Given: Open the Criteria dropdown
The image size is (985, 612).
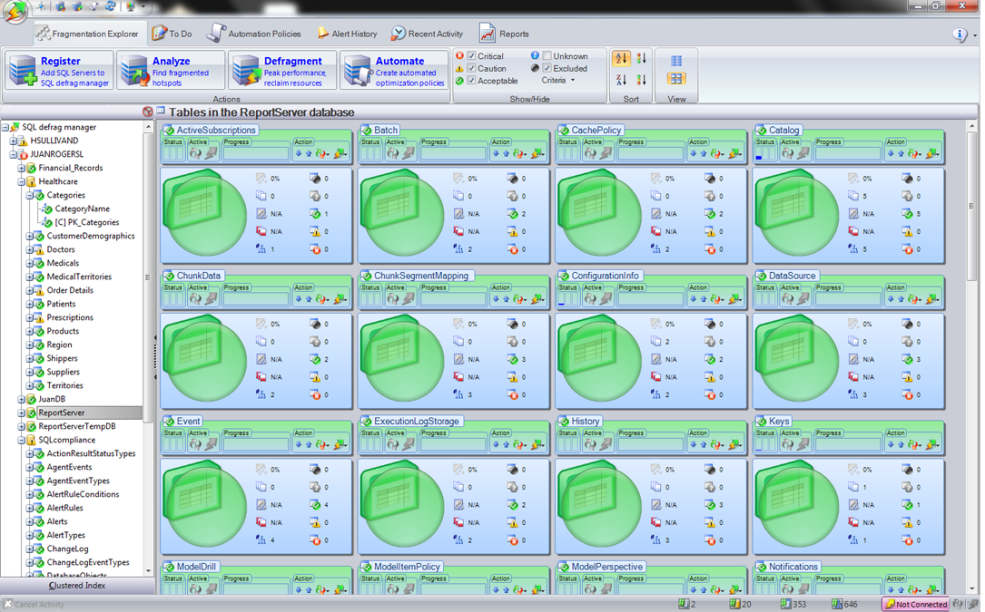Looking at the screenshot, I should tap(558, 81).
